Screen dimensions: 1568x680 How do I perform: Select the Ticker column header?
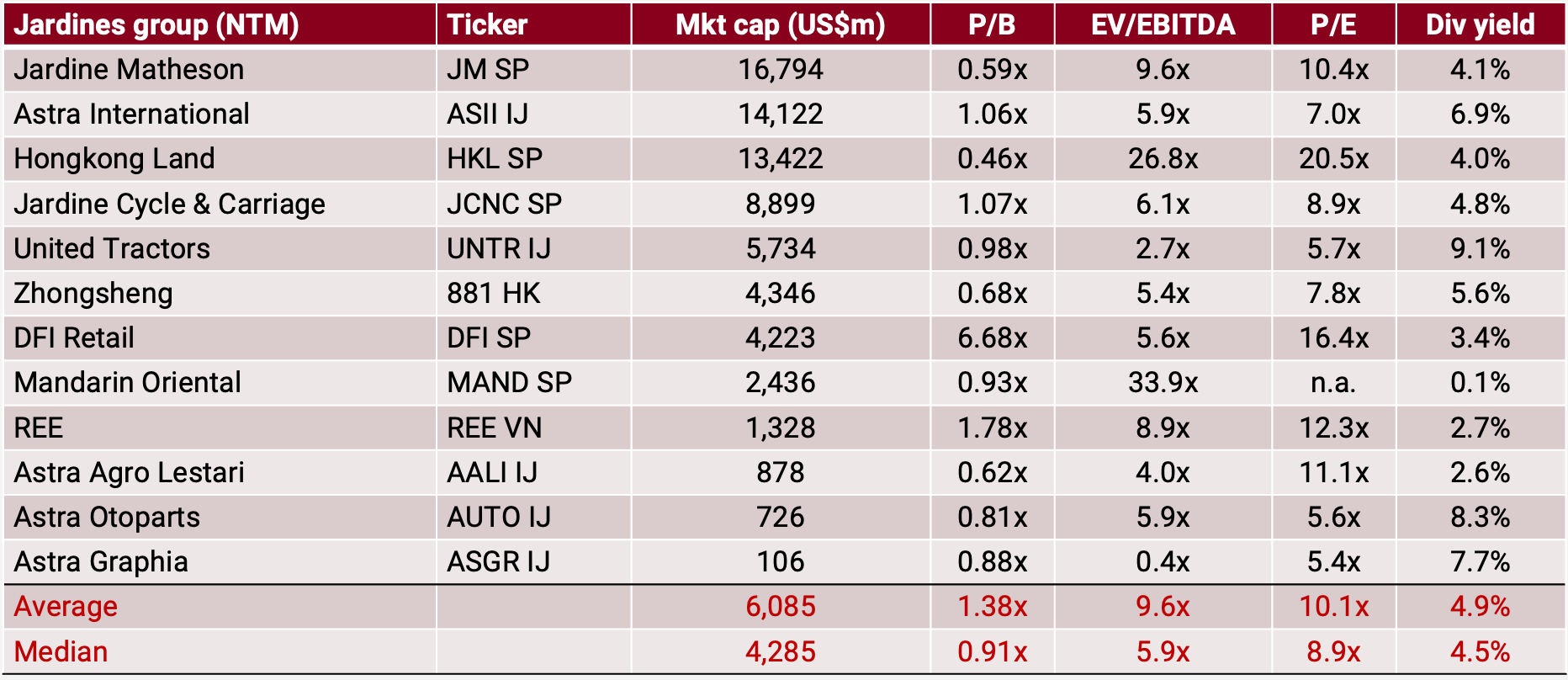tap(487, 24)
